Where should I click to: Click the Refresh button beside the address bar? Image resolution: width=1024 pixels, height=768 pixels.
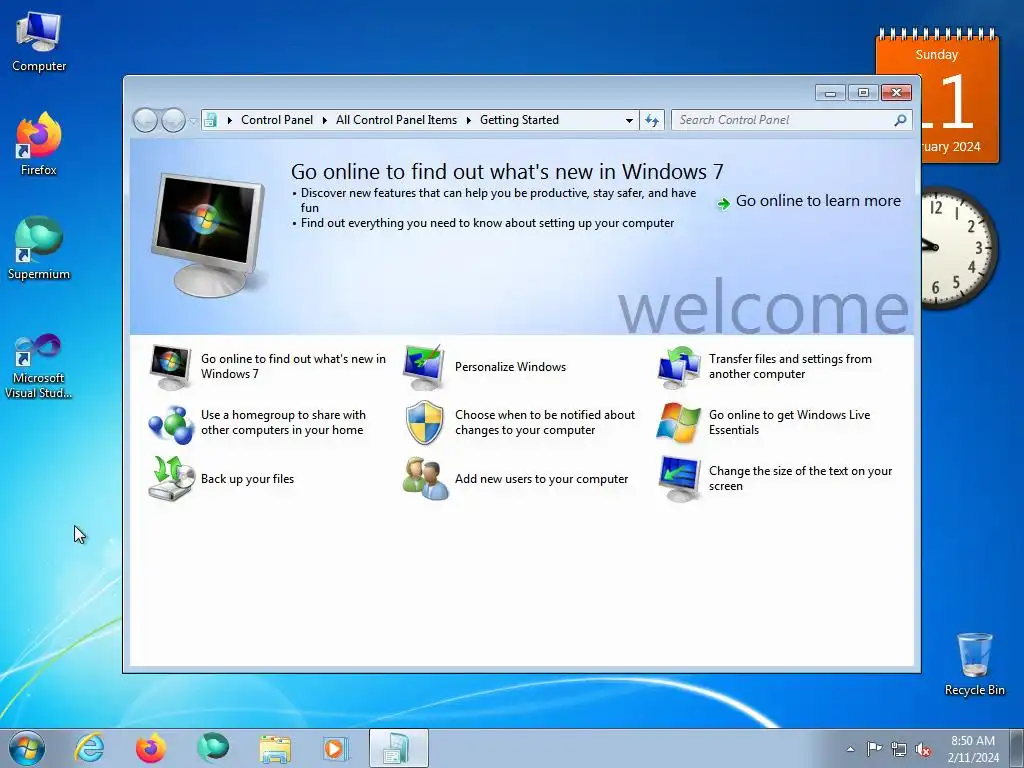652,120
